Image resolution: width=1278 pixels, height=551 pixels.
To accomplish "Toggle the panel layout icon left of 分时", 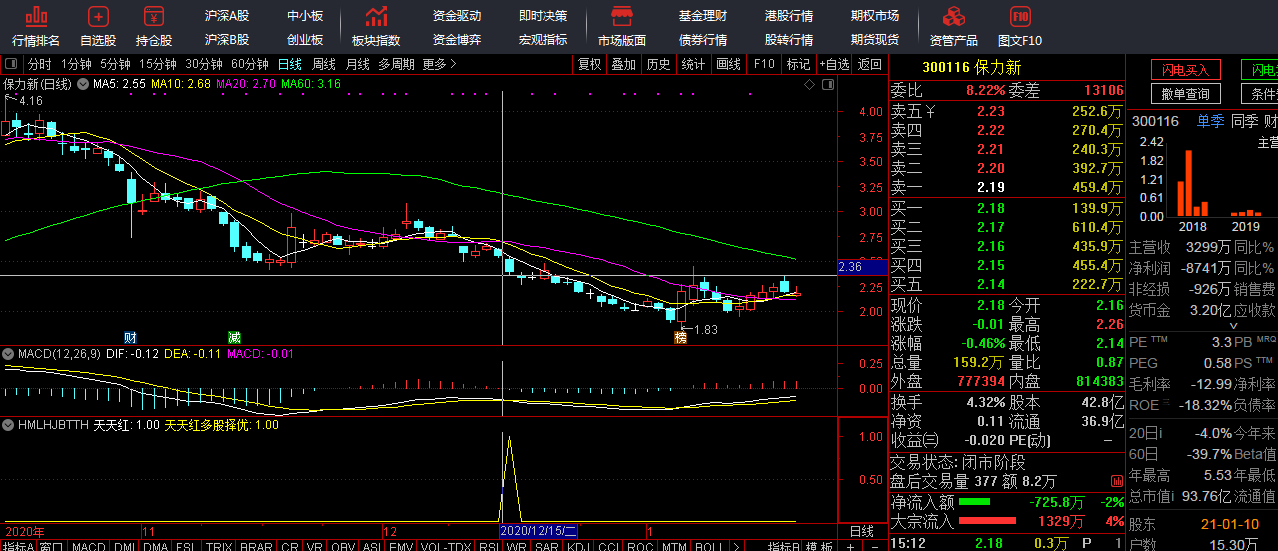I will coord(14,64).
